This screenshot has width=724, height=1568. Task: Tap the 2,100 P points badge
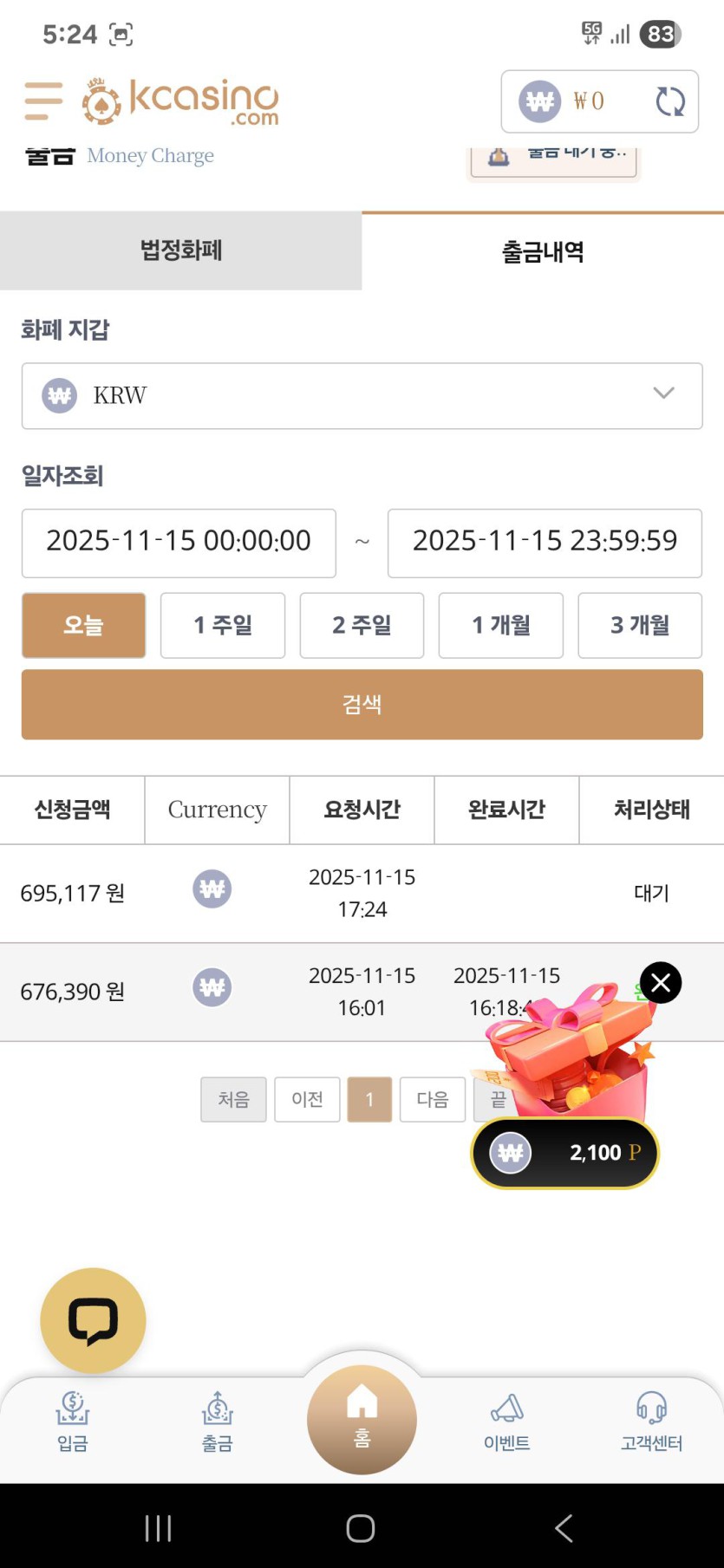click(565, 1153)
